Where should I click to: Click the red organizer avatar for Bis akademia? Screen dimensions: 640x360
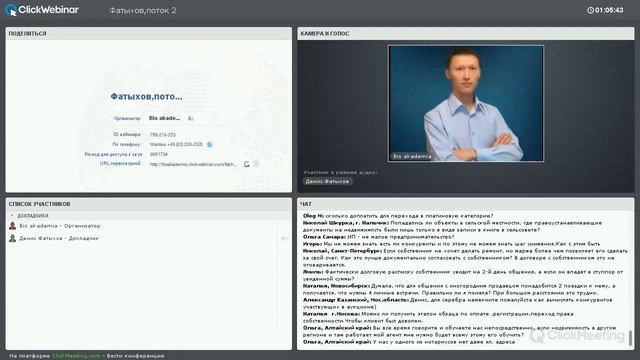[x=13, y=226]
